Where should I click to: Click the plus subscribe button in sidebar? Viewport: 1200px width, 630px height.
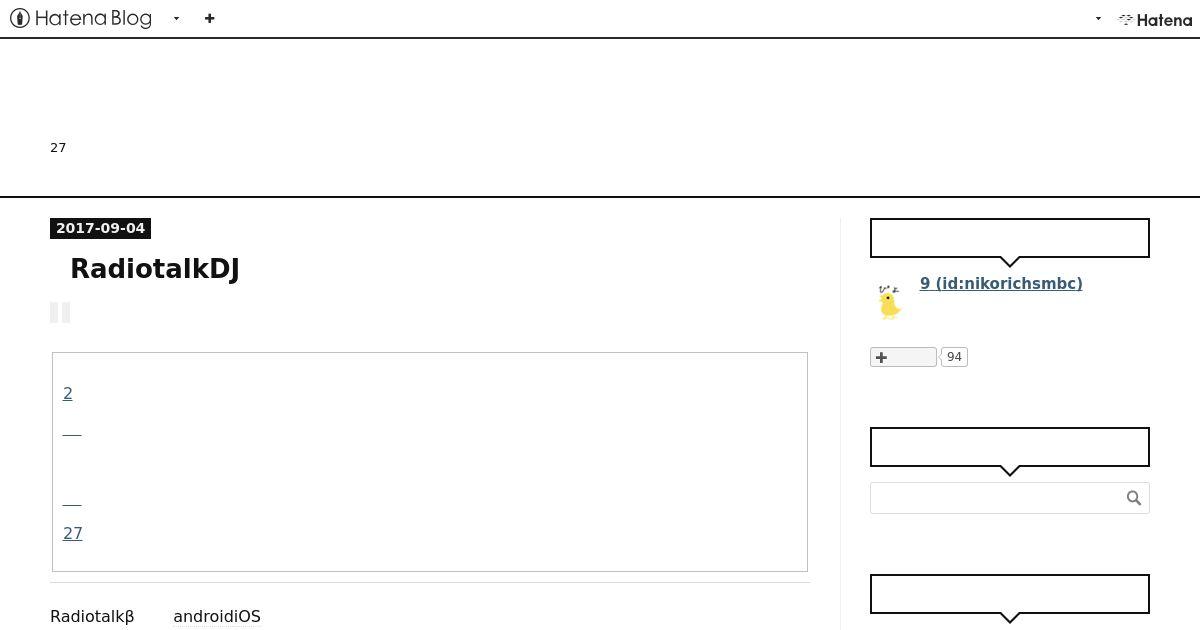click(x=903, y=357)
